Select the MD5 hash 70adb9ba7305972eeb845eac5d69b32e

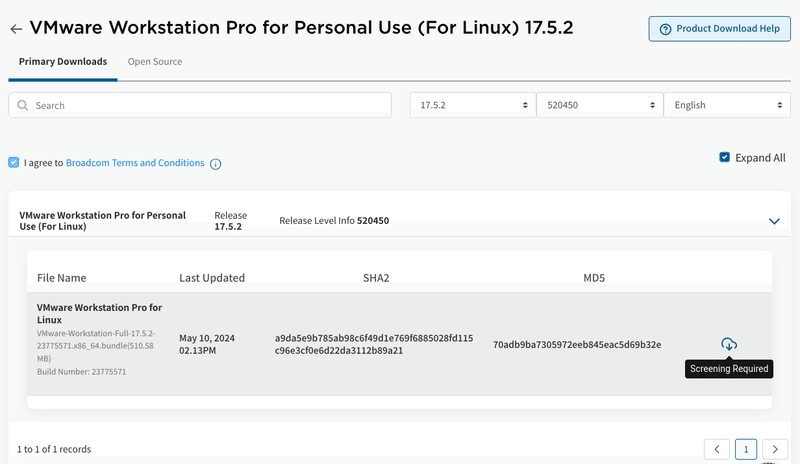pos(577,345)
